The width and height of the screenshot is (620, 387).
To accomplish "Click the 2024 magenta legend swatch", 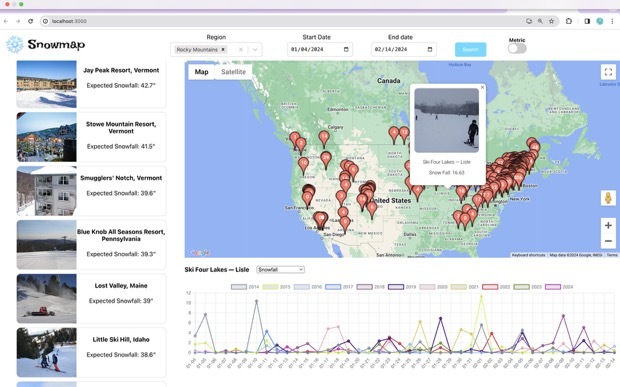I will (x=553, y=287).
